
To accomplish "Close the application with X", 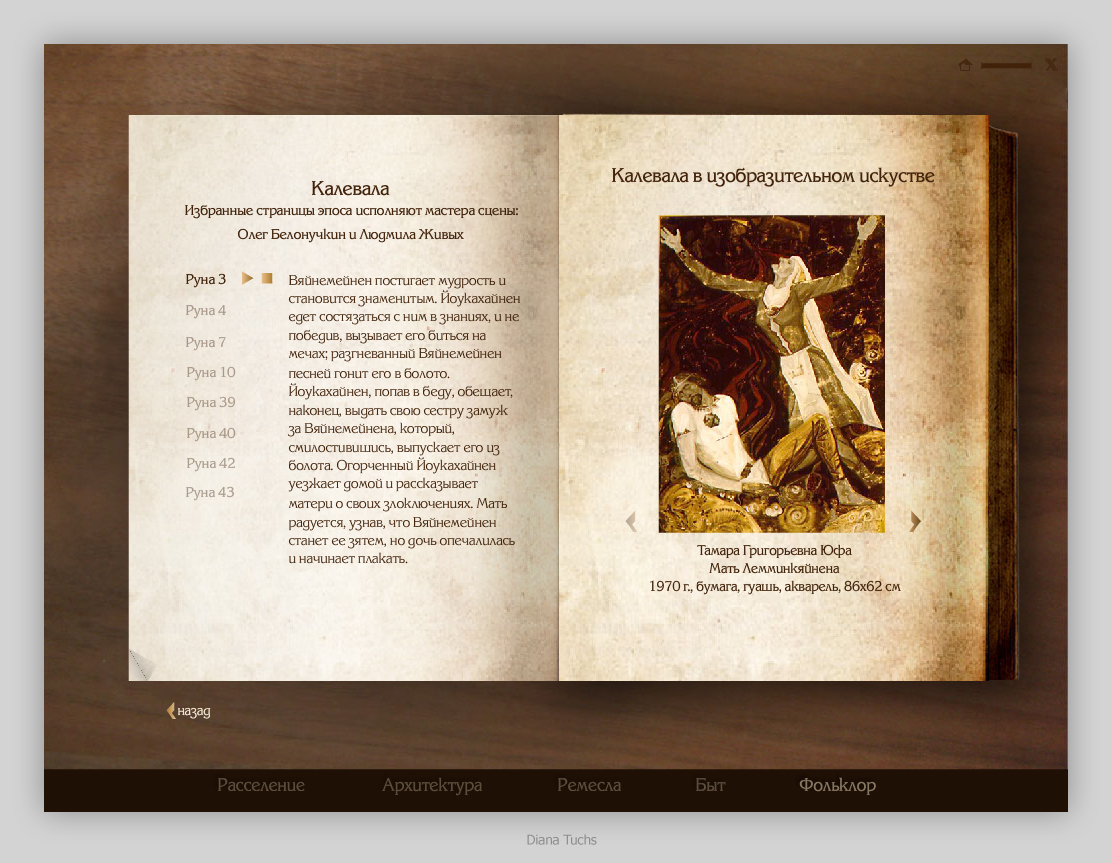I will tap(1051, 65).
